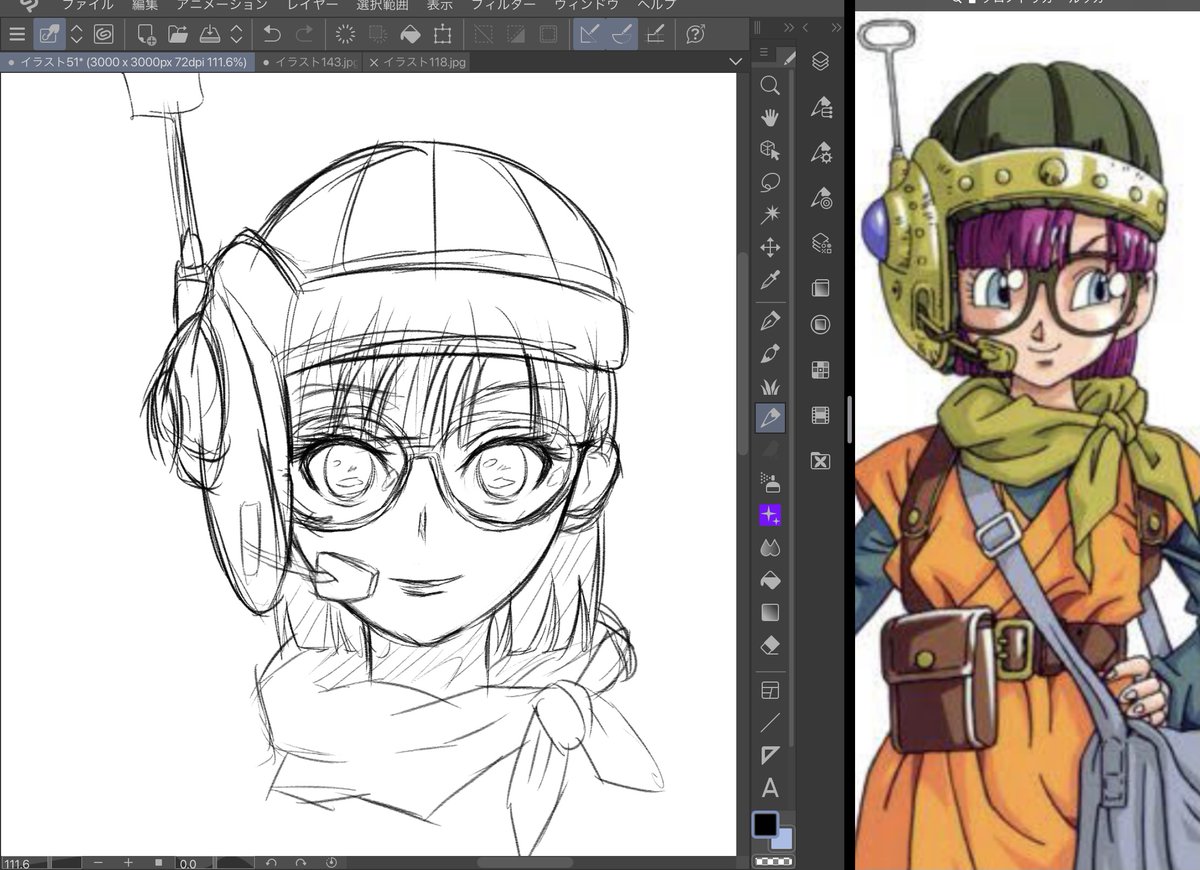1200x870 pixels.
Task: Select the Eyedropper tool
Action: (x=770, y=280)
